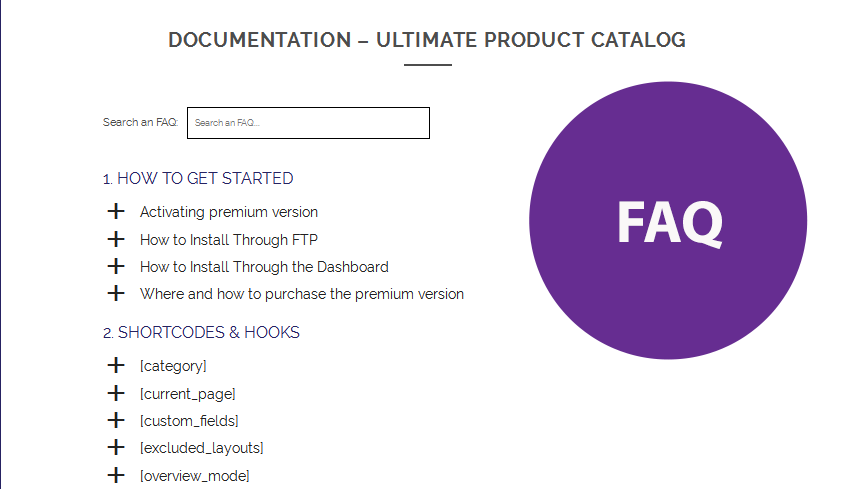Open the [excluded_layouts] shortcode text
This screenshot has width=854, height=489.
coord(202,448)
